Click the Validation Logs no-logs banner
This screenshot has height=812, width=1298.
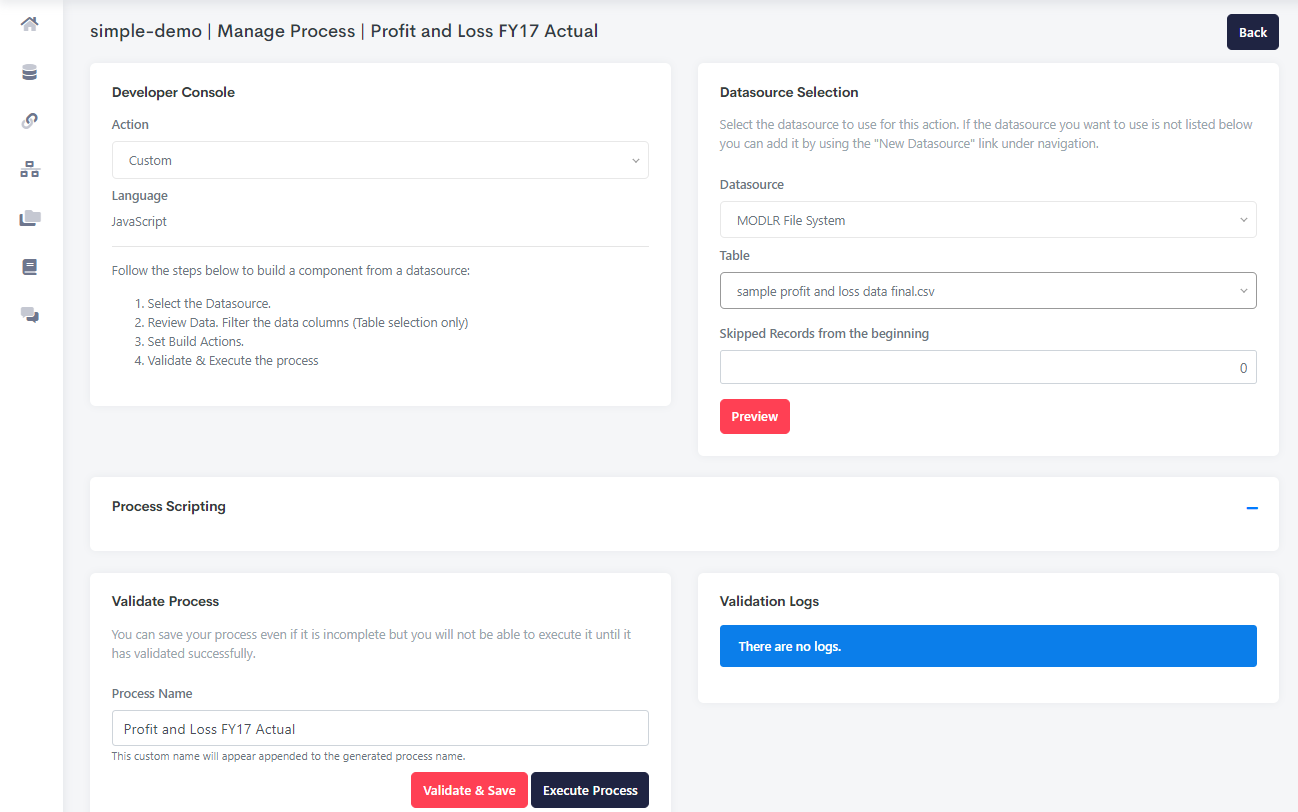[x=988, y=646]
